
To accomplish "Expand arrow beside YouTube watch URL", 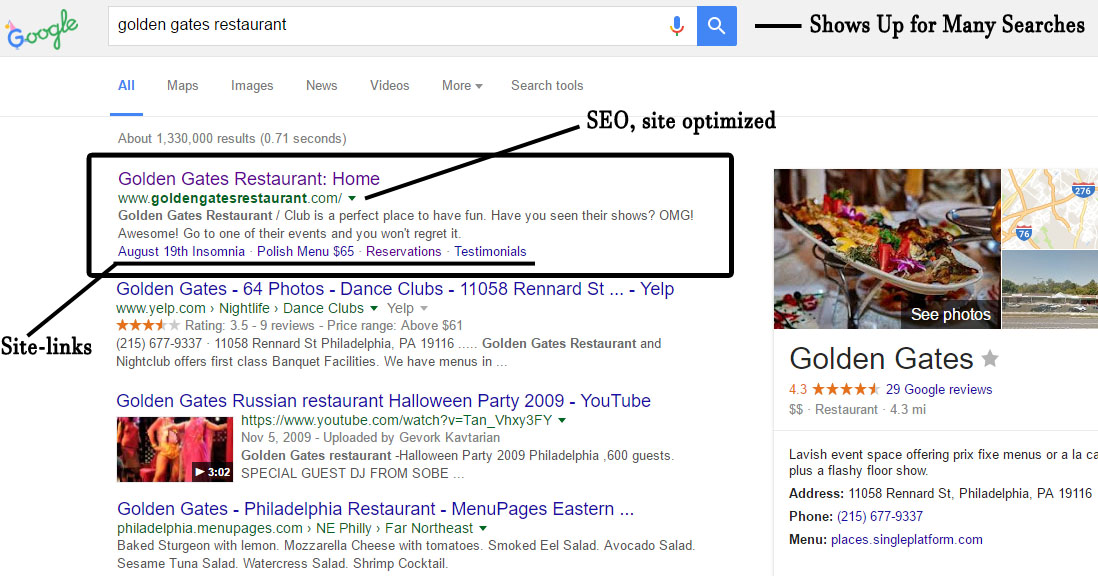I will [562, 421].
